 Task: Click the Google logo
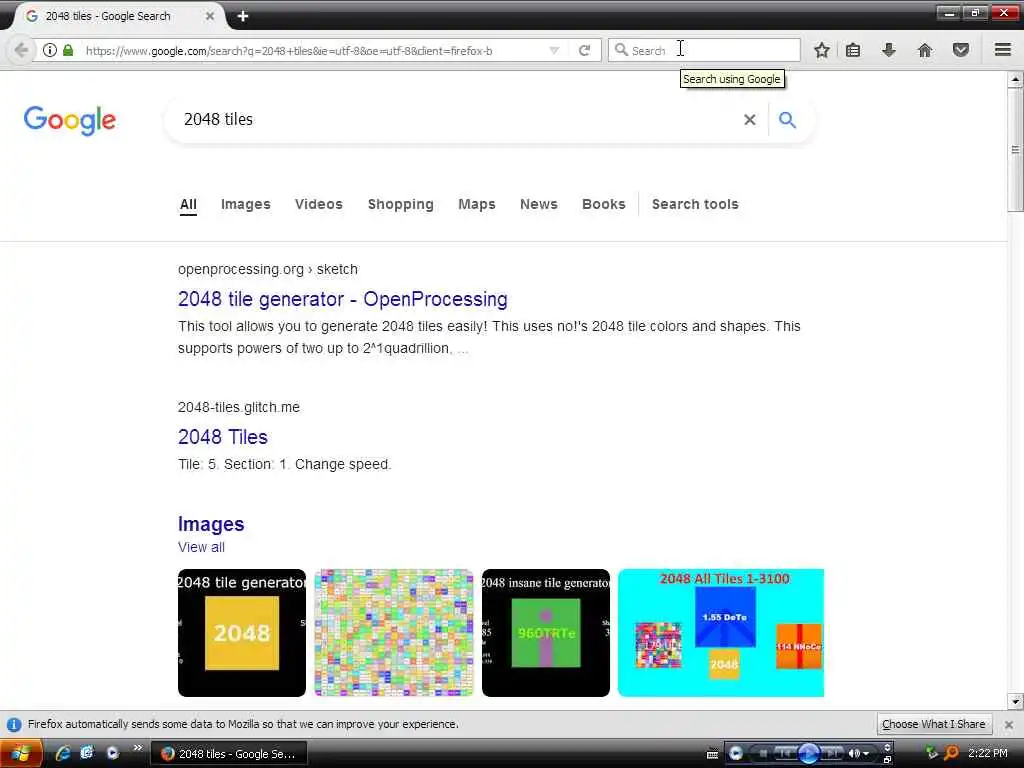70,120
